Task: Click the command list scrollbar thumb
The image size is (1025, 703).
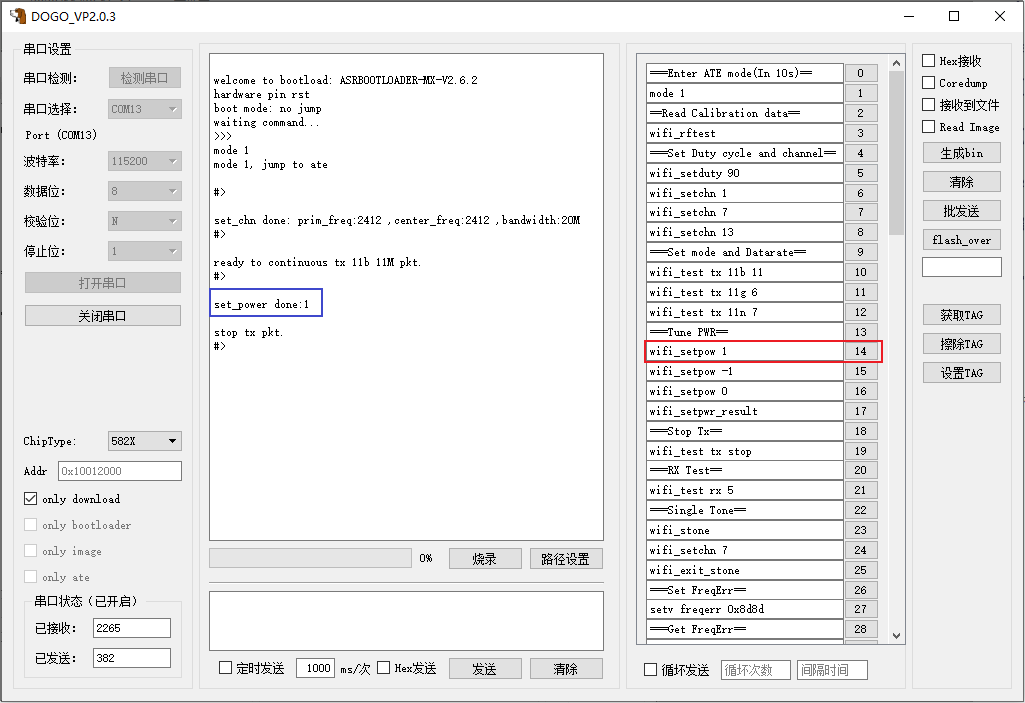Action: 896,152
